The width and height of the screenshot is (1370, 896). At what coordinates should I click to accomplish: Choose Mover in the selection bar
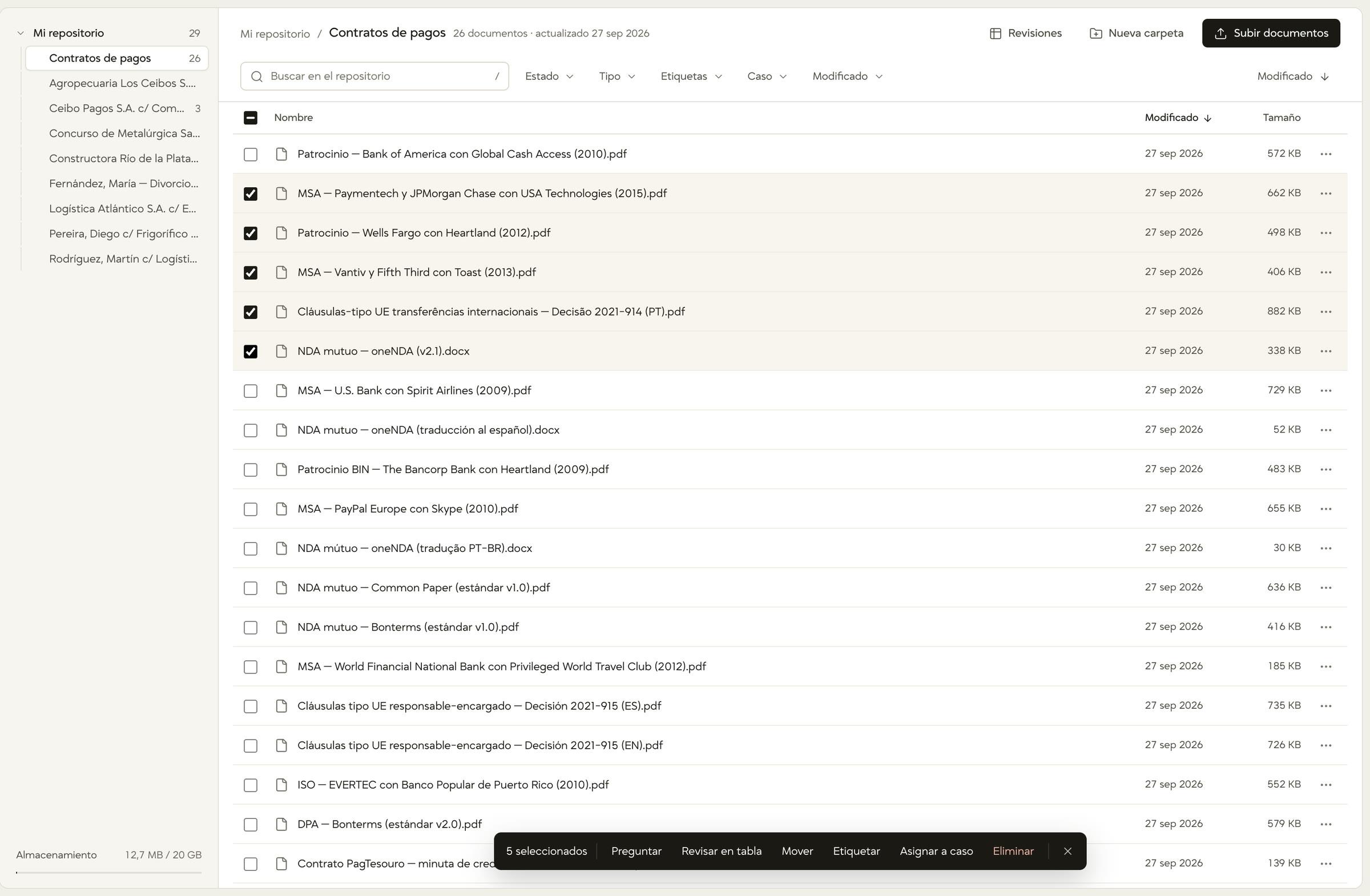(797, 851)
